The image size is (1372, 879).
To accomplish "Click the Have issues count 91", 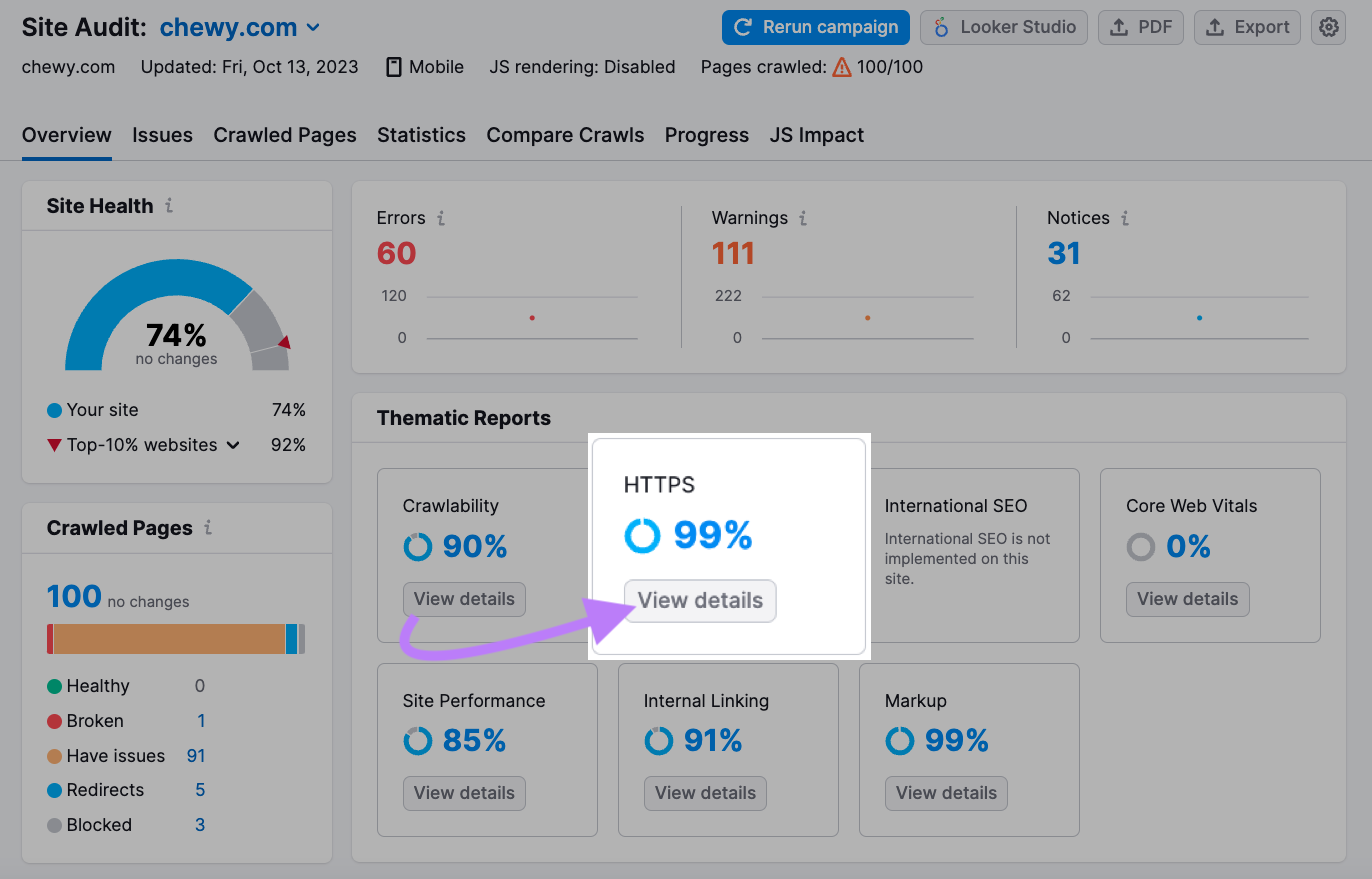I will (x=196, y=756).
